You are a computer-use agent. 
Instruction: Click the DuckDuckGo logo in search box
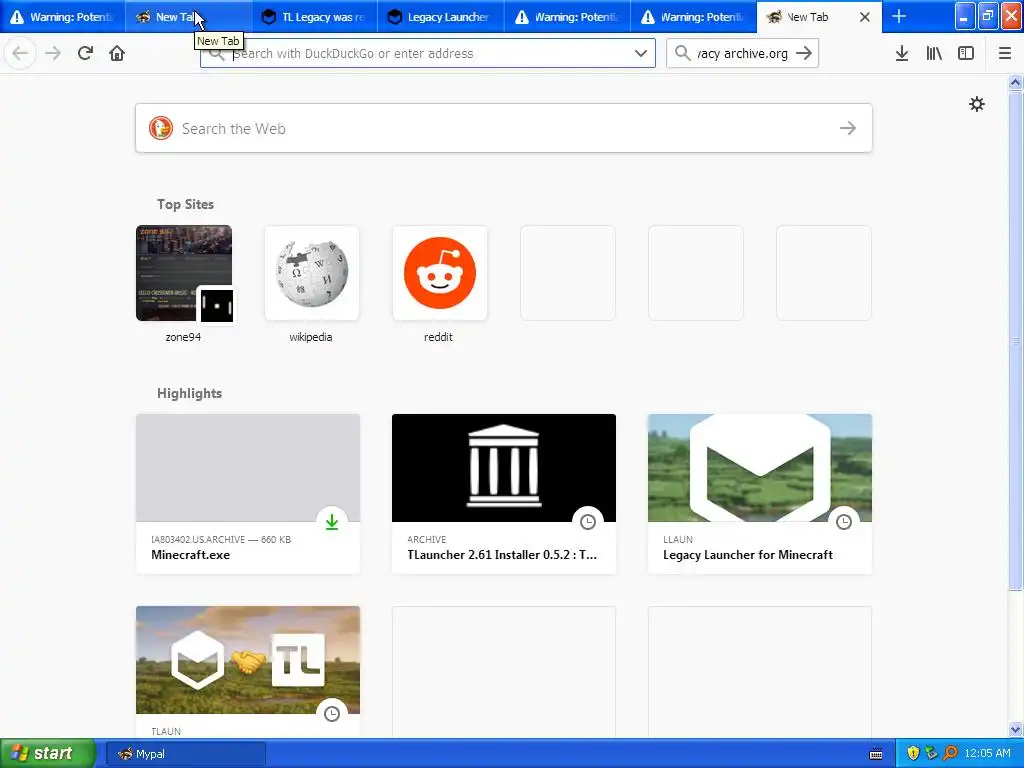coord(161,128)
